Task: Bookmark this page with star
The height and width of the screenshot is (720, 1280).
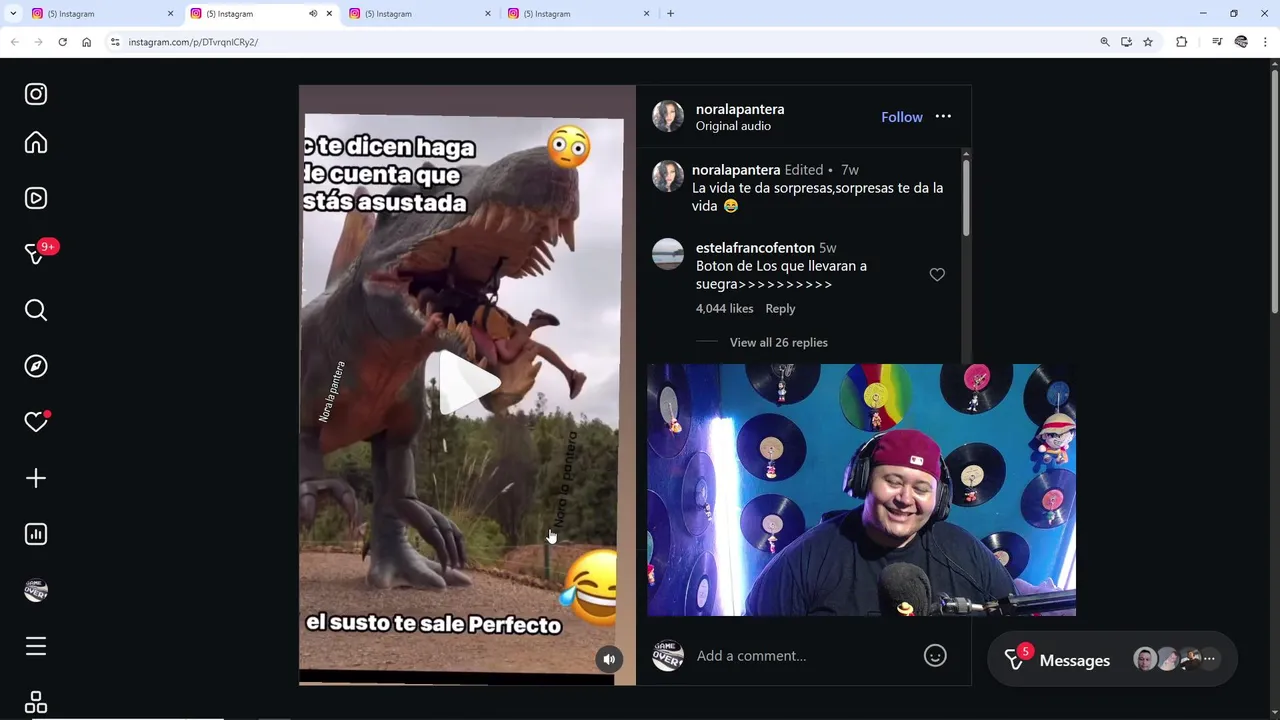Action: pyautogui.click(x=1148, y=42)
